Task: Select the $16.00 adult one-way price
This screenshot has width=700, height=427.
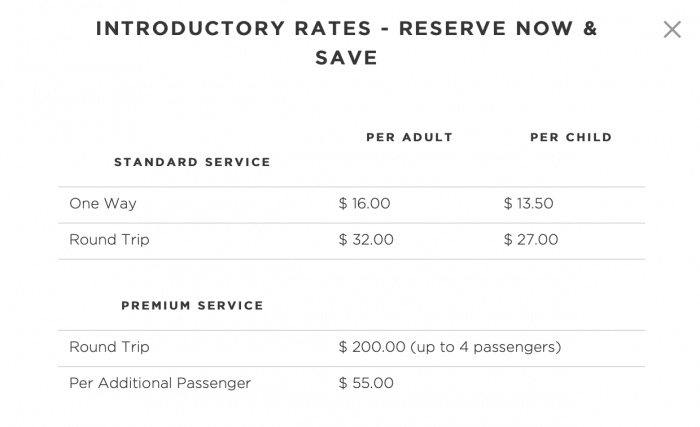Action: [364, 204]
